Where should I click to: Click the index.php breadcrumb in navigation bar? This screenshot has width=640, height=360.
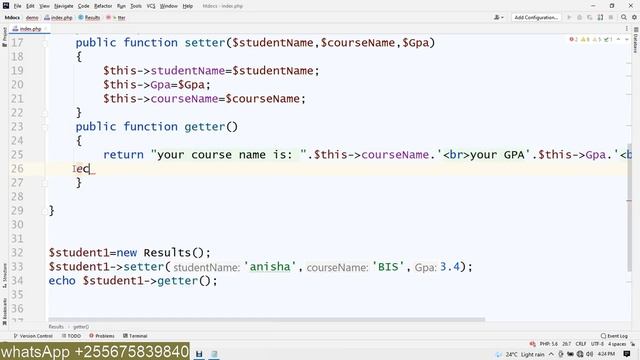58,18
